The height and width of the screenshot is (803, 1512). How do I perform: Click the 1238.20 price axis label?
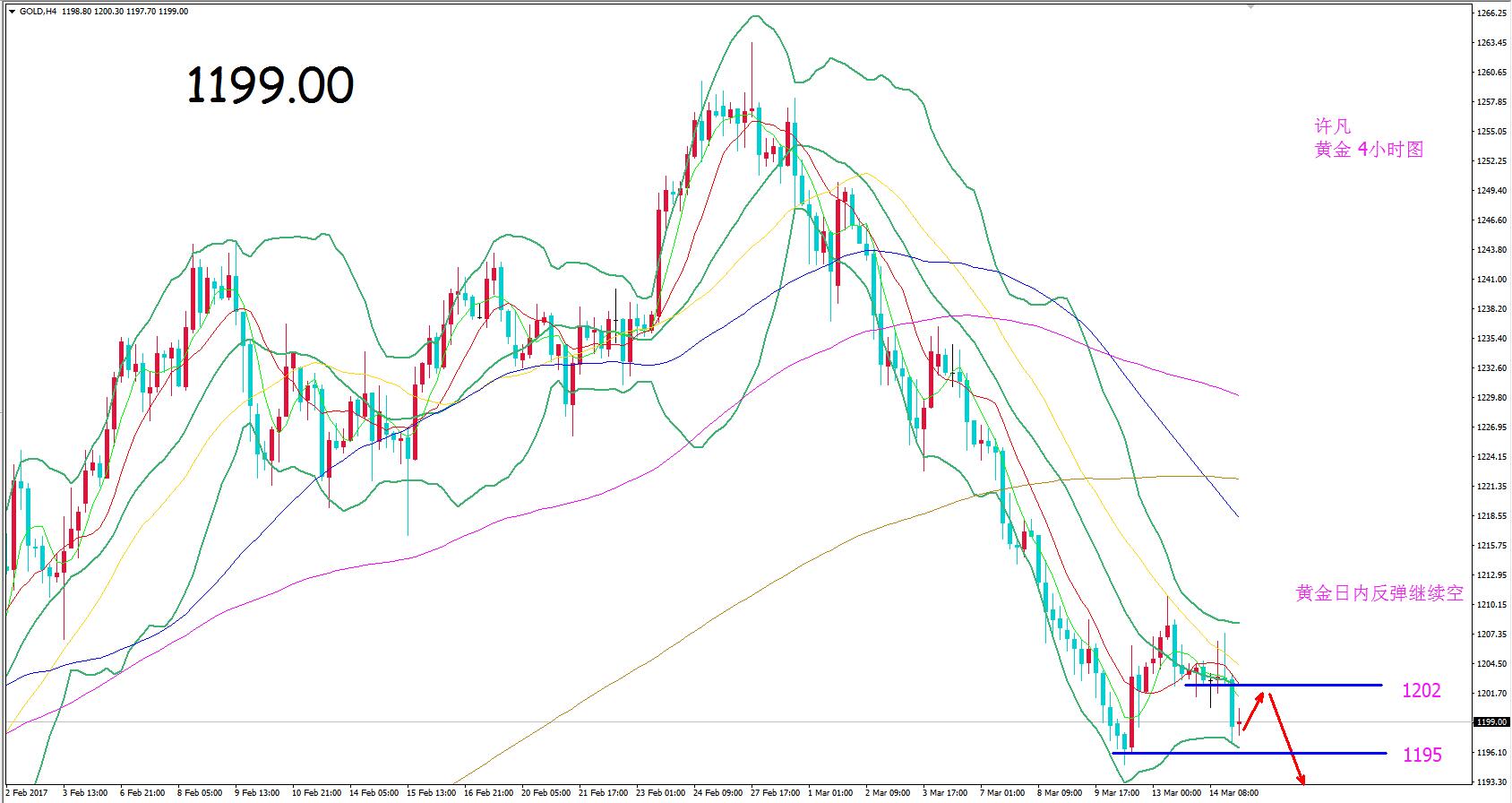[1492, 309]
